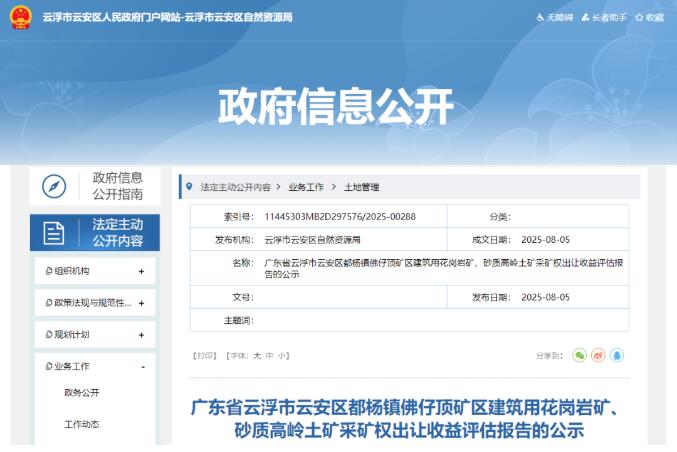The width and height of the screenshot is (677, 452).
Task: Share the article via QQ icon
Action: pyautogui.click(x=617, y=355)
